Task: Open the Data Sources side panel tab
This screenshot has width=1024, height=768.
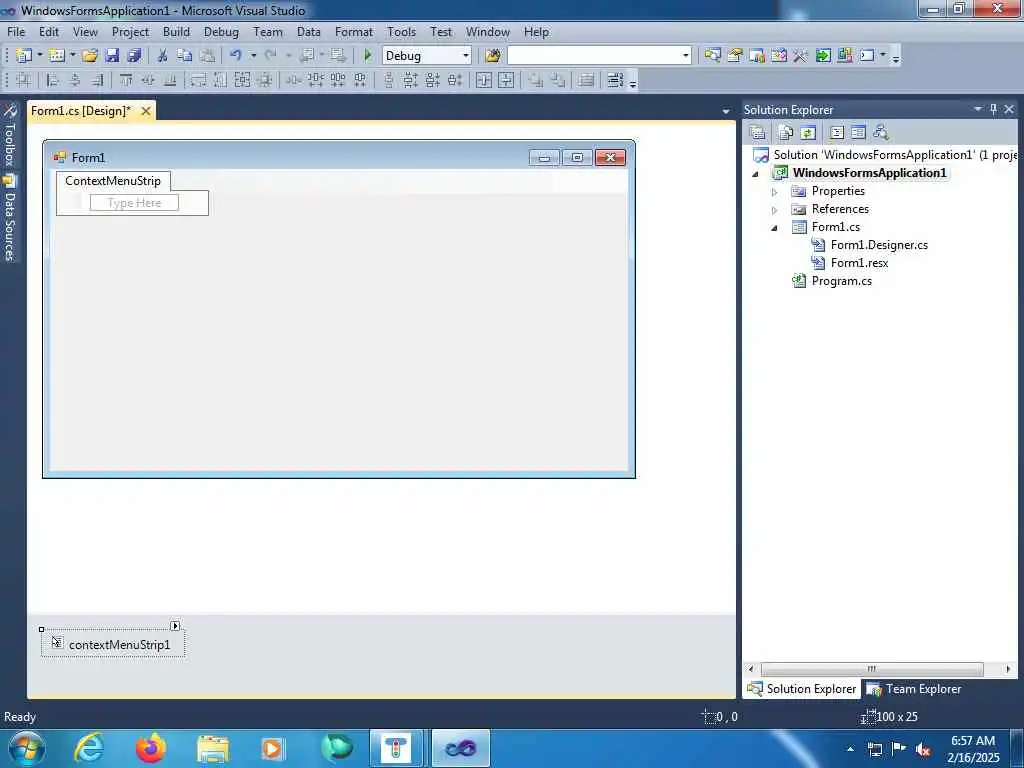Action: click(x=9, y=218)
